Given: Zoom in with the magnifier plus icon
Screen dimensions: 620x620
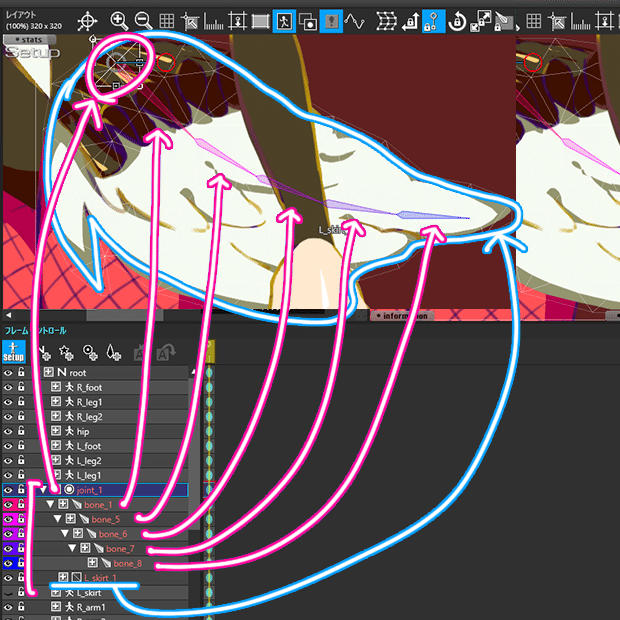Looking at the screenshot, I should point(119,21).
